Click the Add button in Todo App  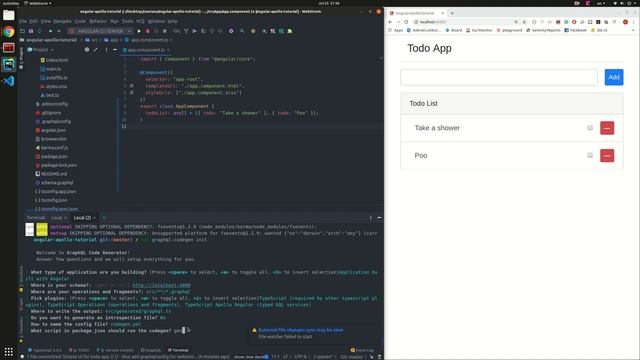pyautogui.click(x=614, y=77)
